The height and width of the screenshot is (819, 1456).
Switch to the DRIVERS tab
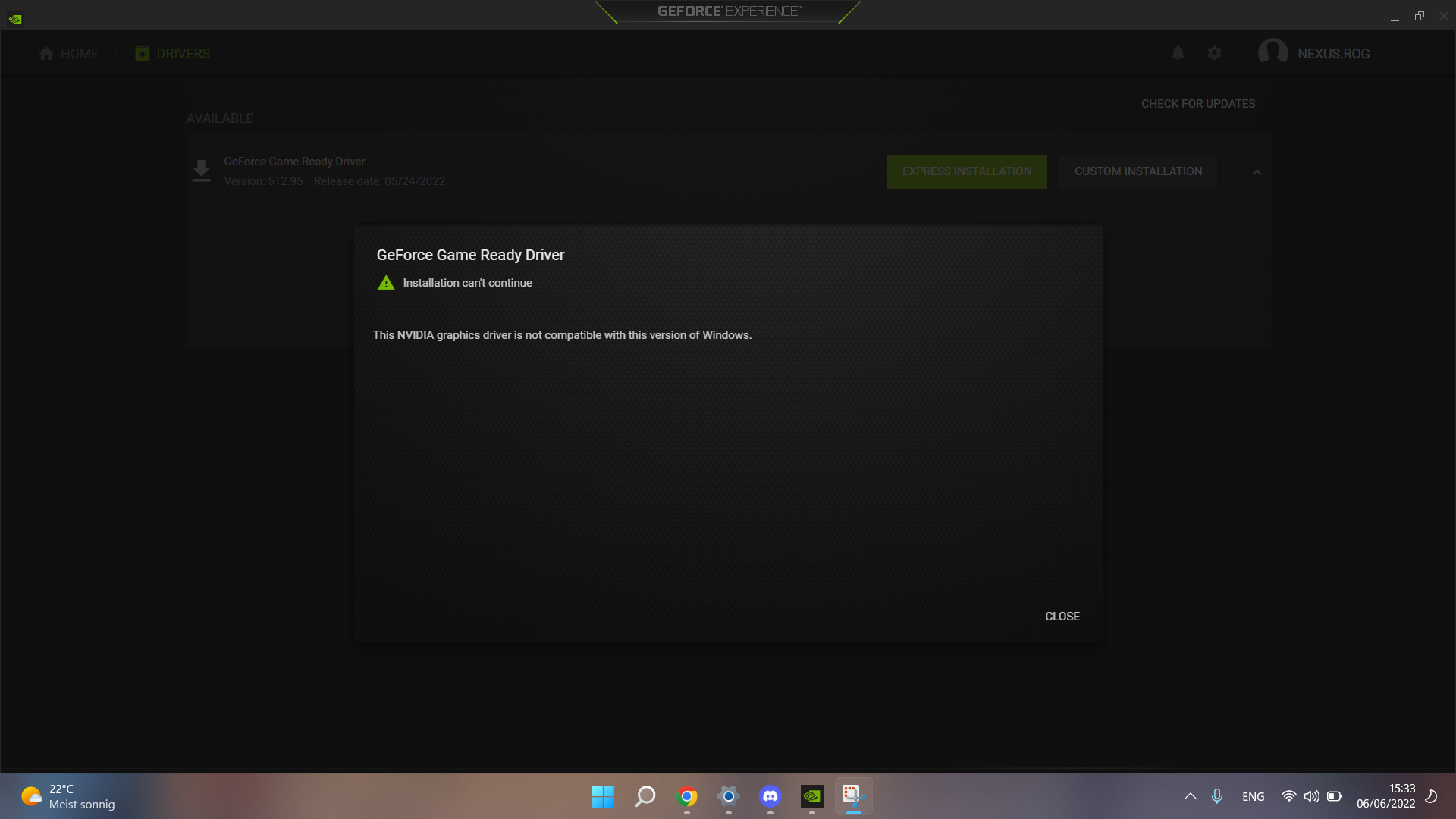coord(173,54)
